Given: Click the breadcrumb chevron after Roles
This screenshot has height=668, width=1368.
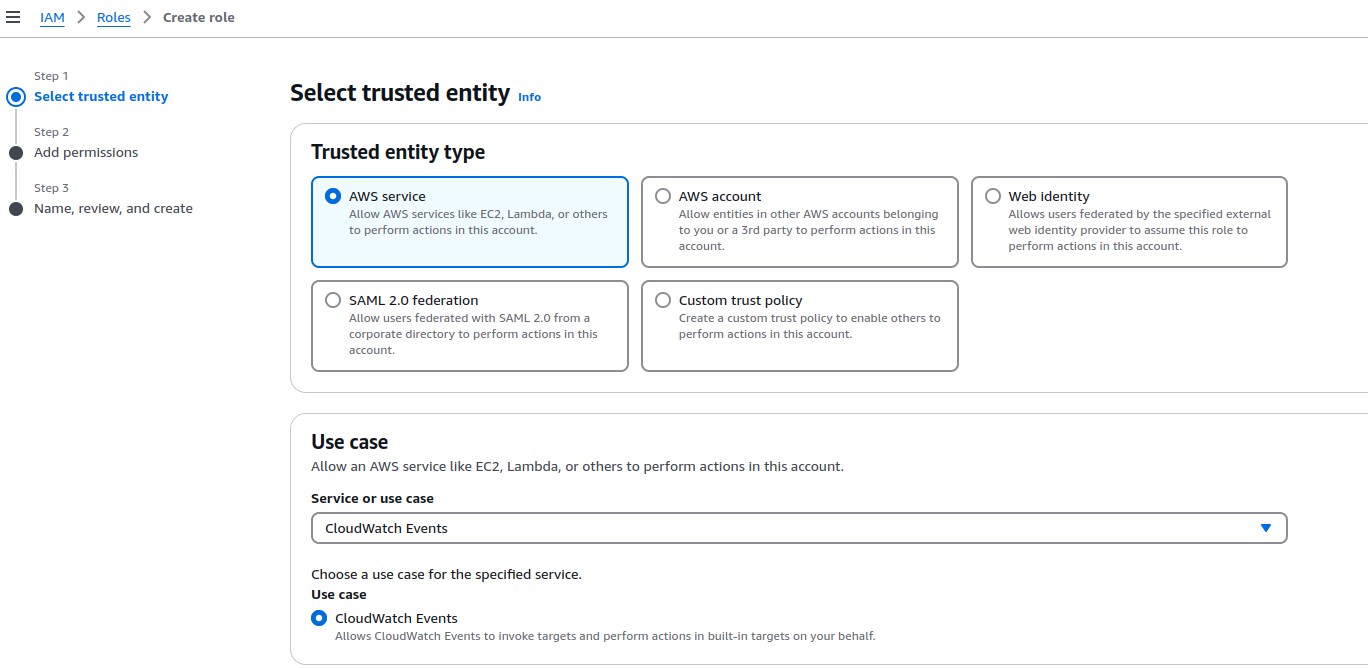Looking at the screenshot, I should (147, 17).
